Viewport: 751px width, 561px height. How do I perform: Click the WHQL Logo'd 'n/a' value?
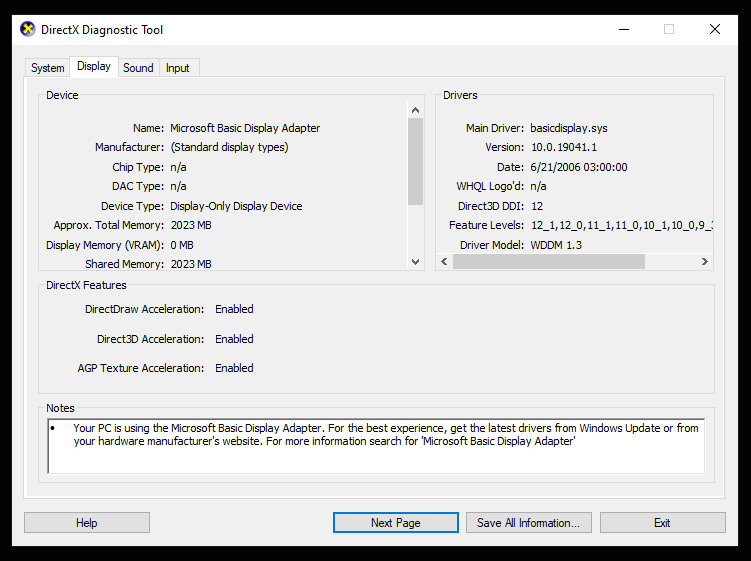(538, 186)
